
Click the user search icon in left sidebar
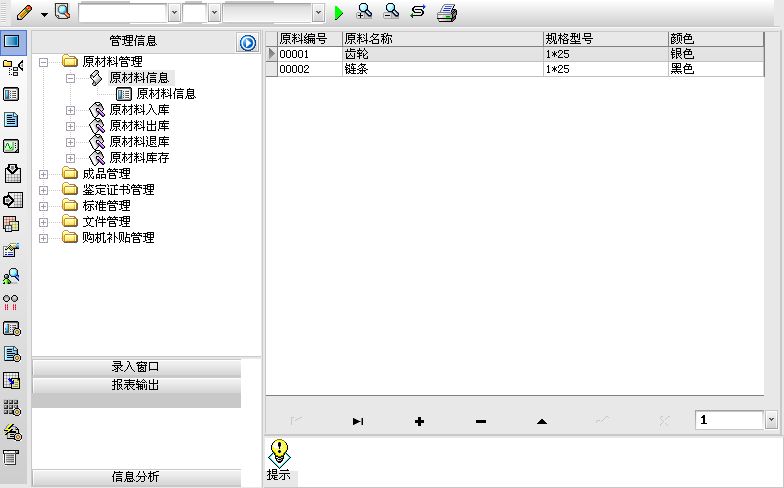(x=12, y=276)
